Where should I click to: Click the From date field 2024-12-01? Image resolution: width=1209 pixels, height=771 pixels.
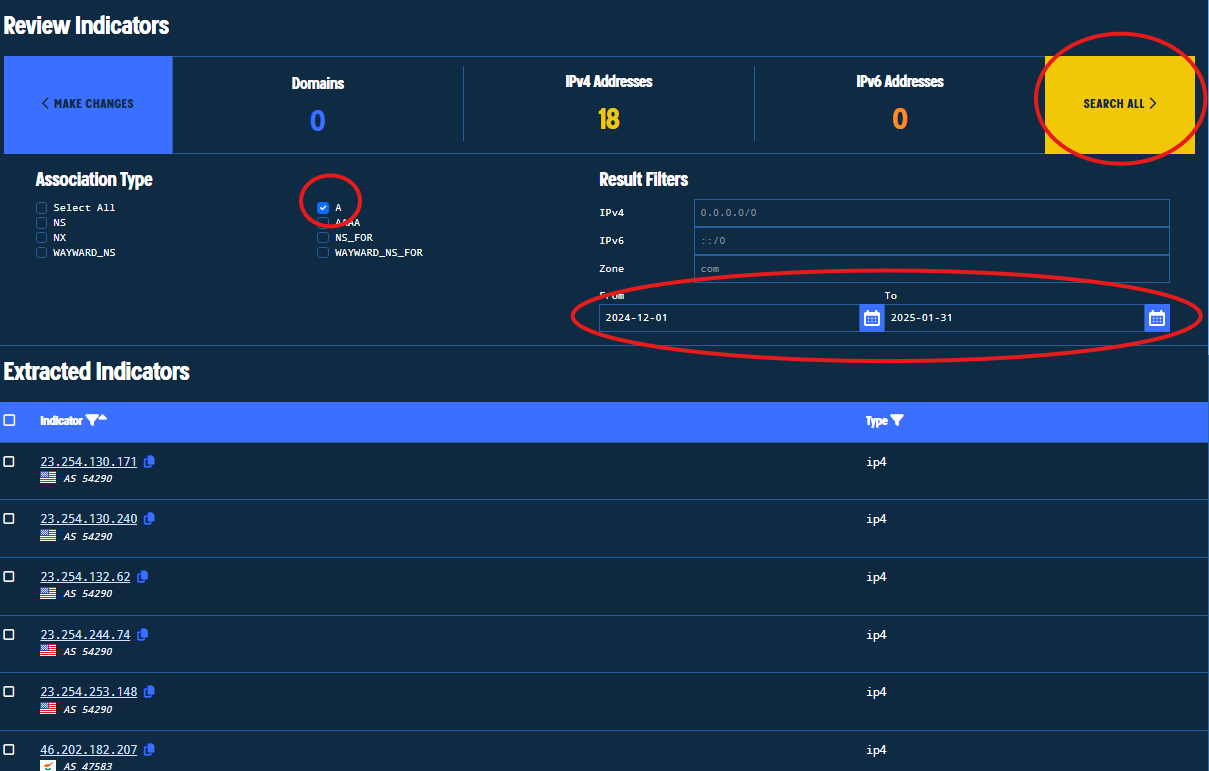point(729,318)
